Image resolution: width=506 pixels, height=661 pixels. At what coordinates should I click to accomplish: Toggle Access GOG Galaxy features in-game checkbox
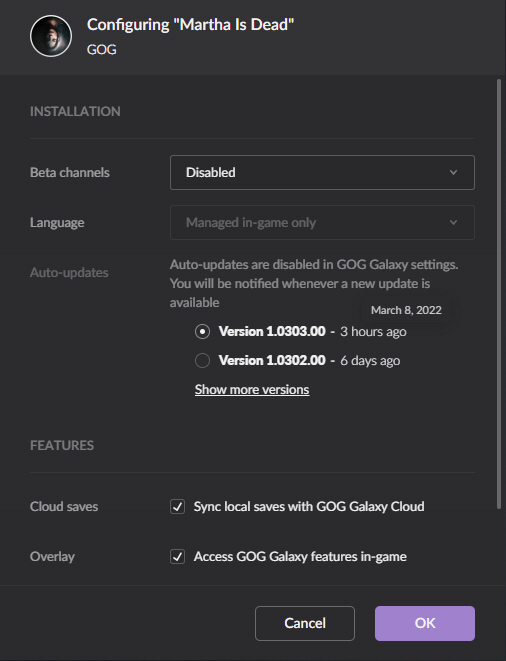[x=178, y=556]
